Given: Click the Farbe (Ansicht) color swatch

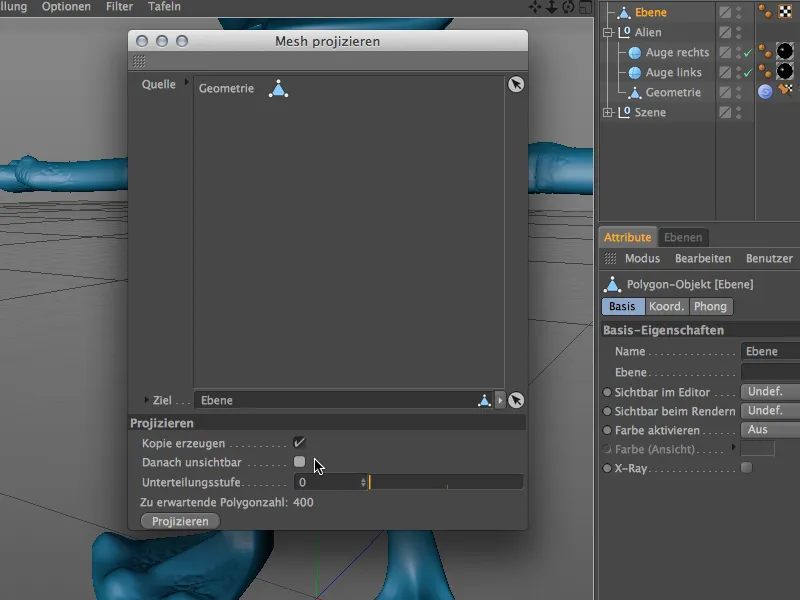Looking at the screenshot, I should coord(757,448).
